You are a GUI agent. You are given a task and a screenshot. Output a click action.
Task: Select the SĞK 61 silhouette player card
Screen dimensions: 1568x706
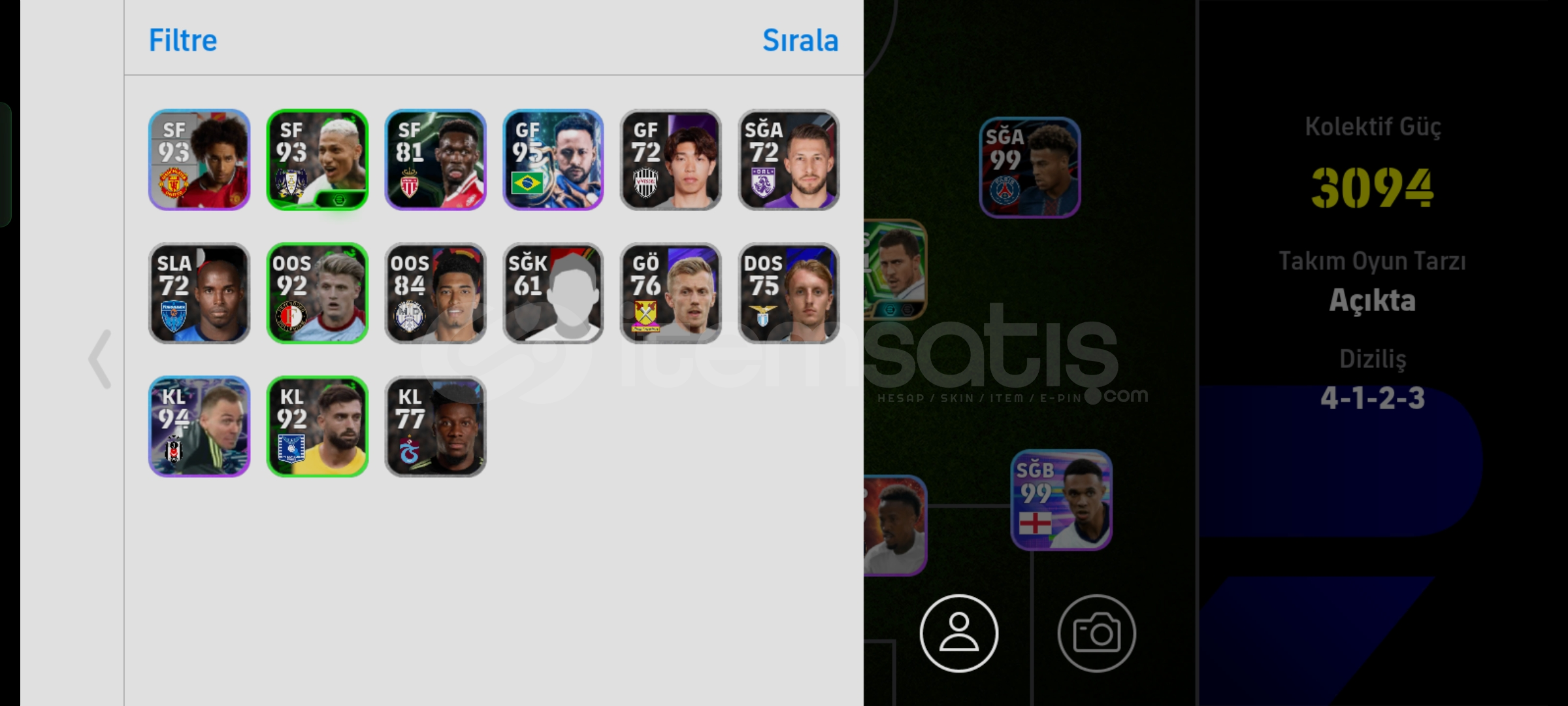pyautogui.click(x=553, y=293)
